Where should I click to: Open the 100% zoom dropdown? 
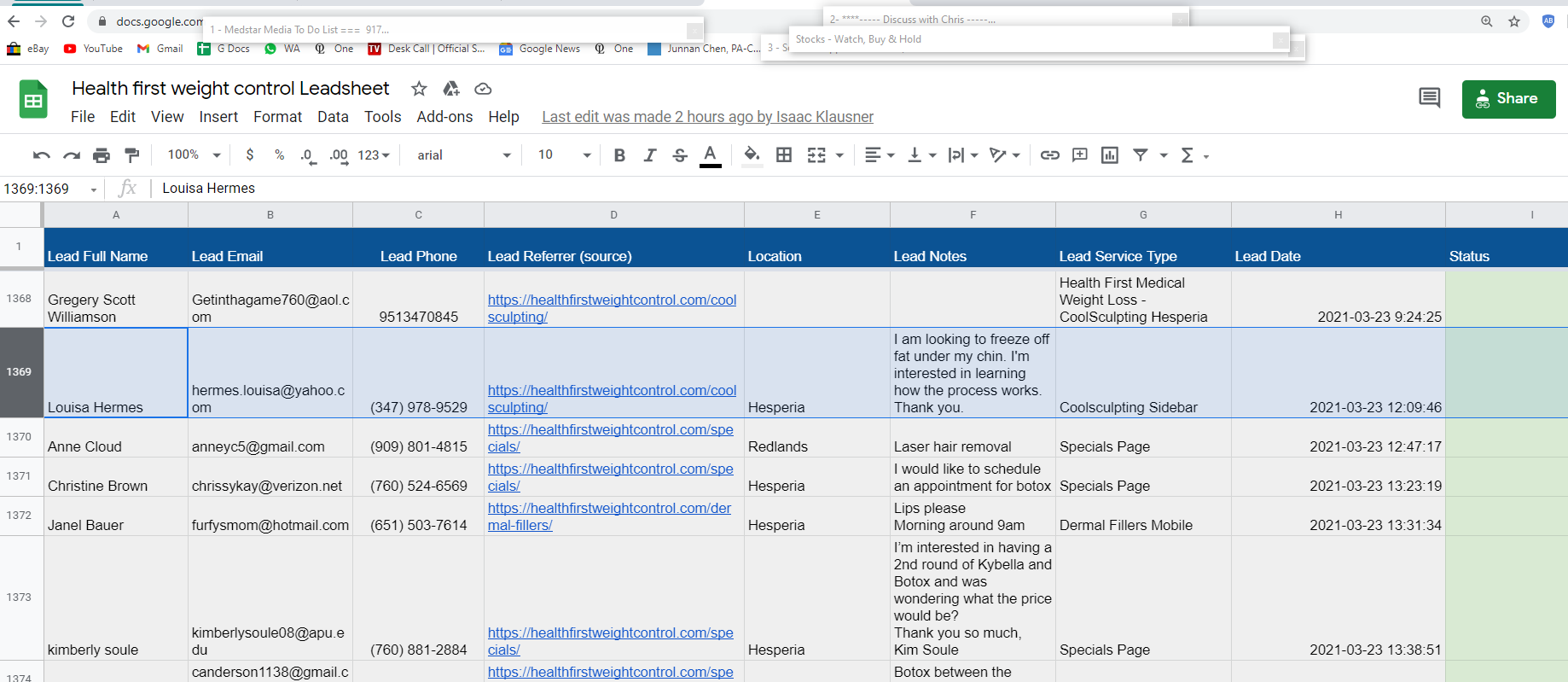point(194,154)
